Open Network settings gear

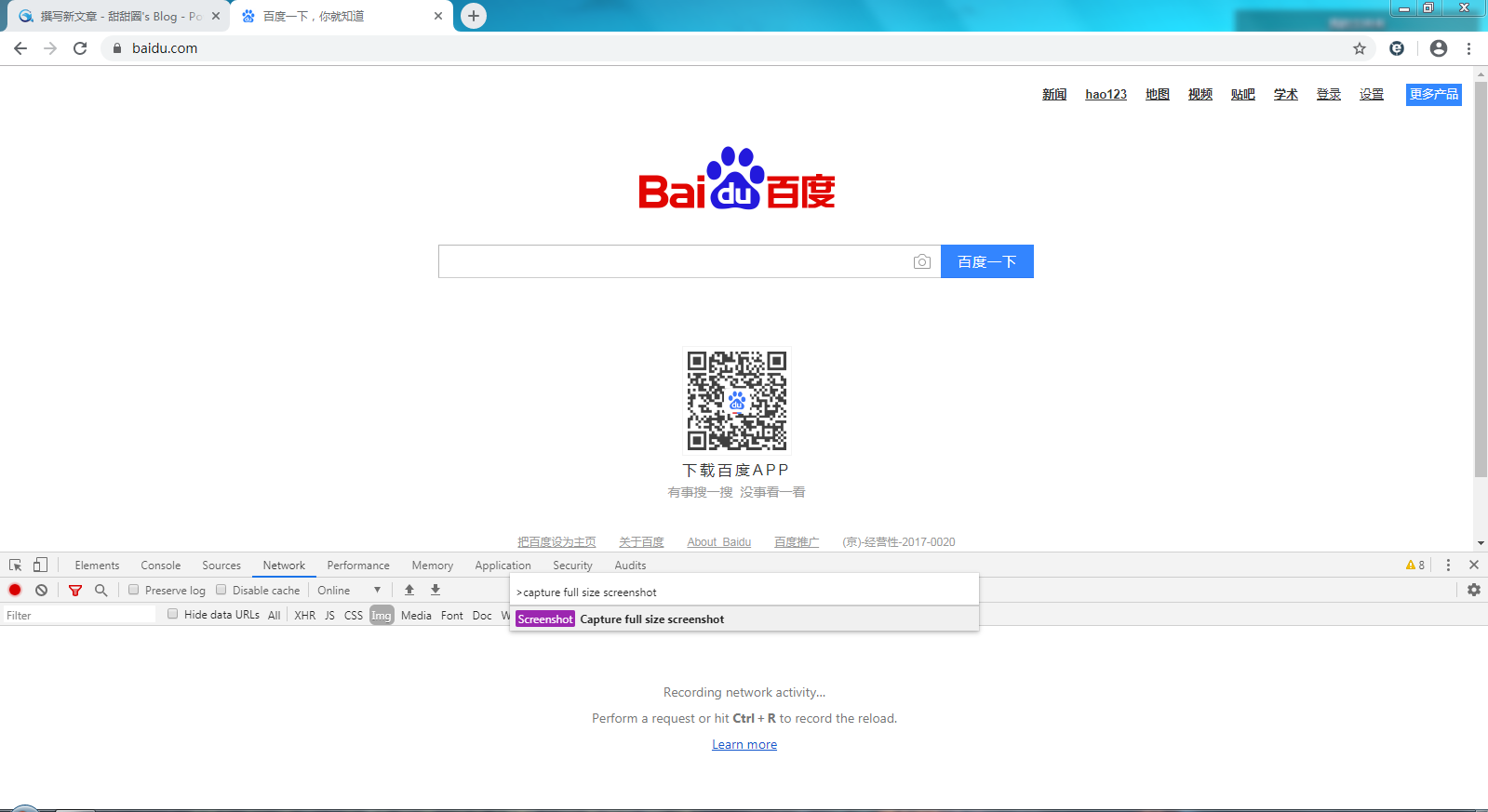1474,590
